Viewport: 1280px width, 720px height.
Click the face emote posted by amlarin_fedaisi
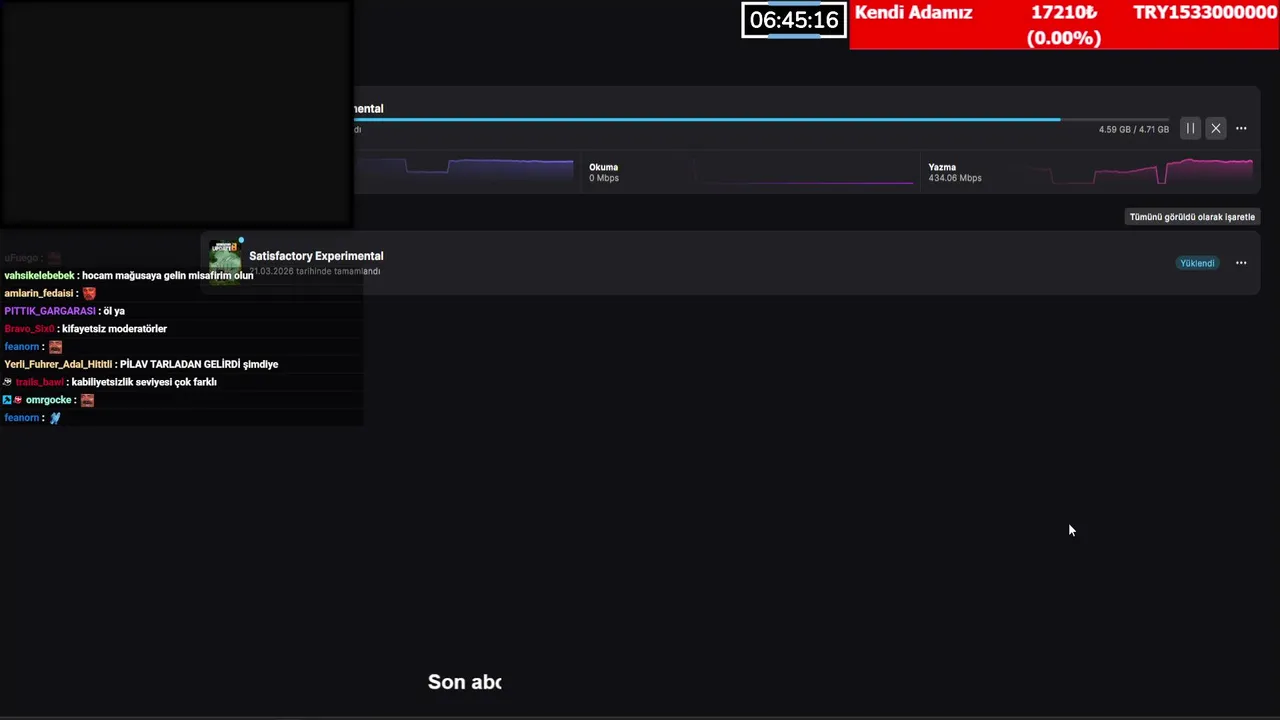[89, 293]
